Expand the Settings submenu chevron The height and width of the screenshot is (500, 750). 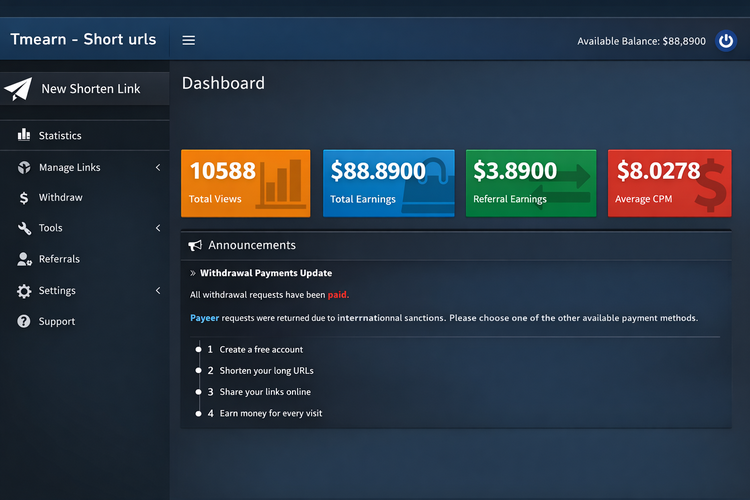(x=158, y=290)
